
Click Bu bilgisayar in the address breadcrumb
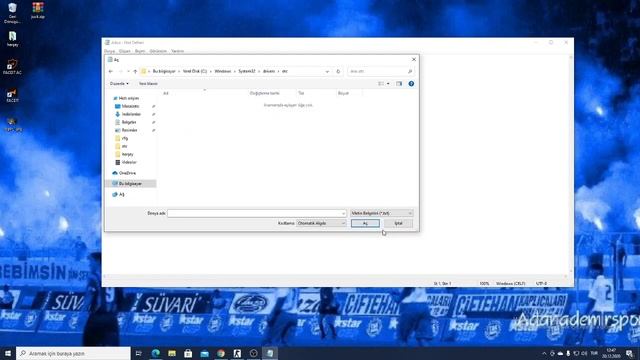click(x=164, y=71)
